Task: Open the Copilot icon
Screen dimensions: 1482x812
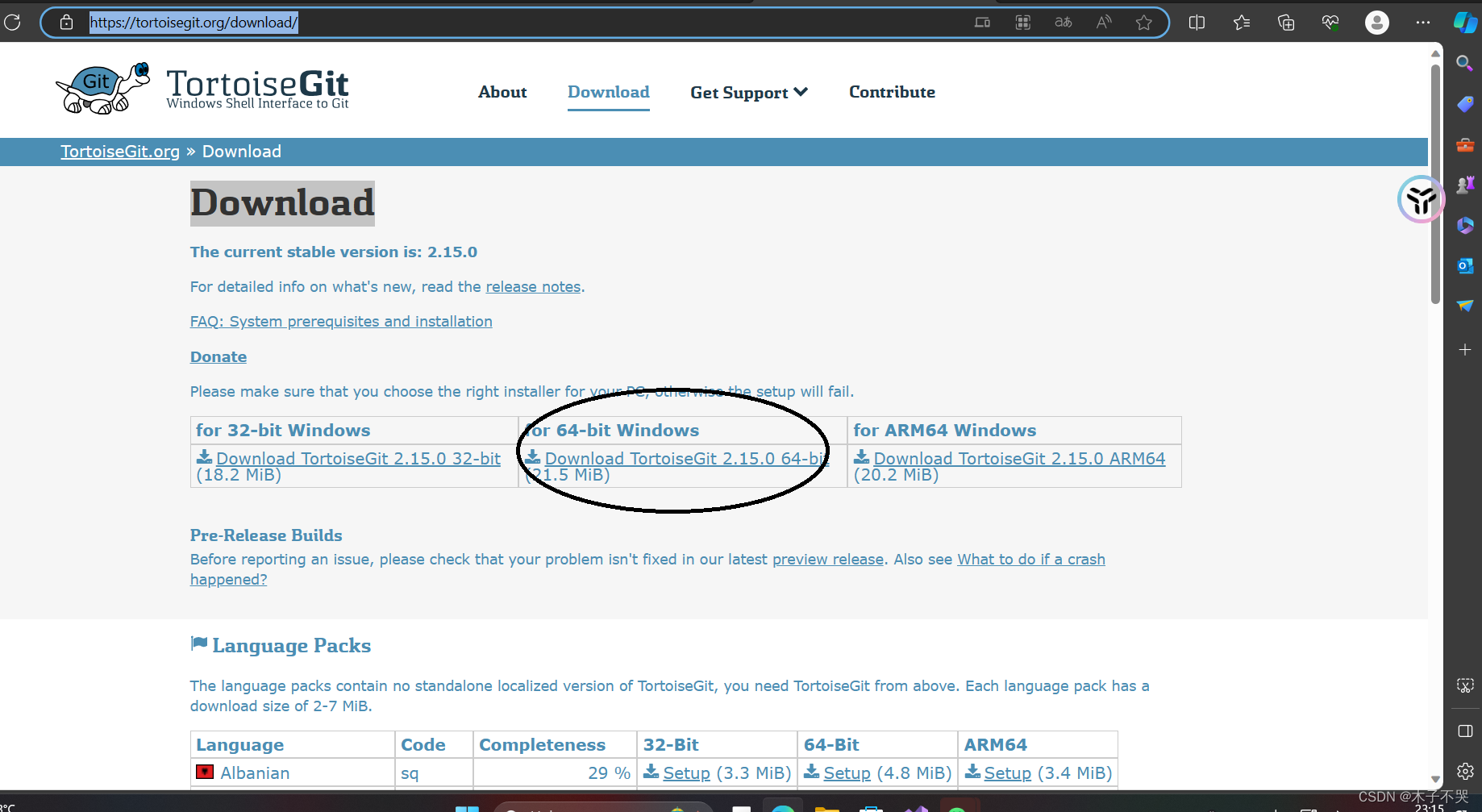Action: [x=1465, y=23]
